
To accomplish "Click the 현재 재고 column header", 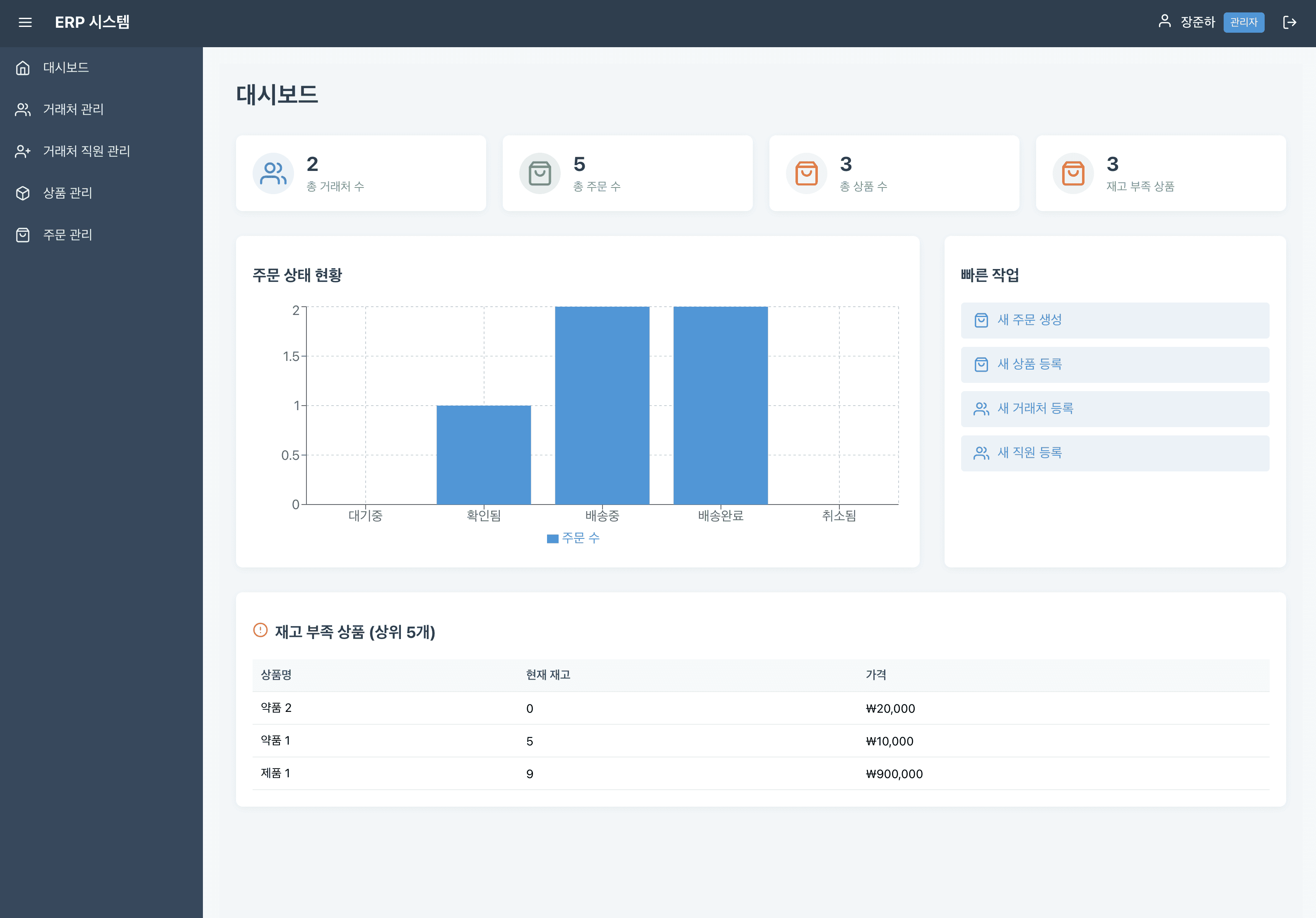I will coord(548,675).
